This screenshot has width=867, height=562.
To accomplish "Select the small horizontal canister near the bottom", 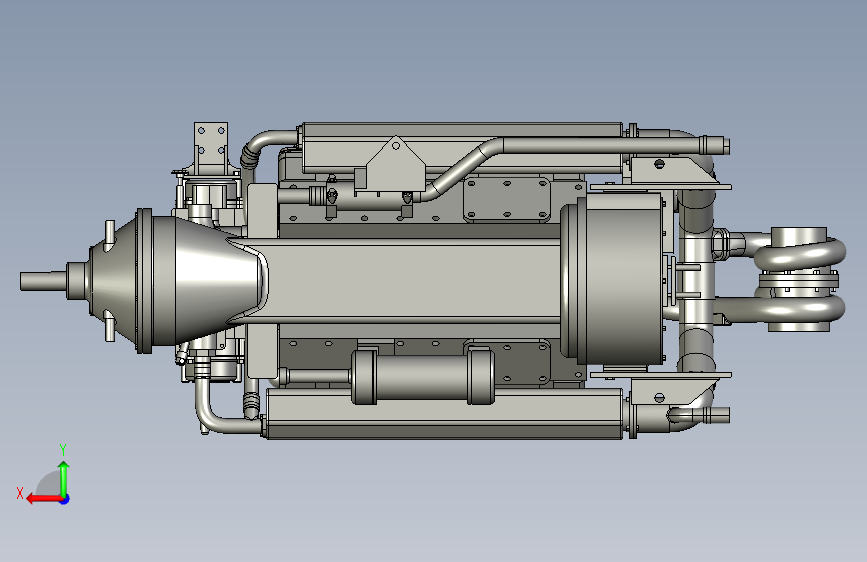I will [x=422, y=377].
